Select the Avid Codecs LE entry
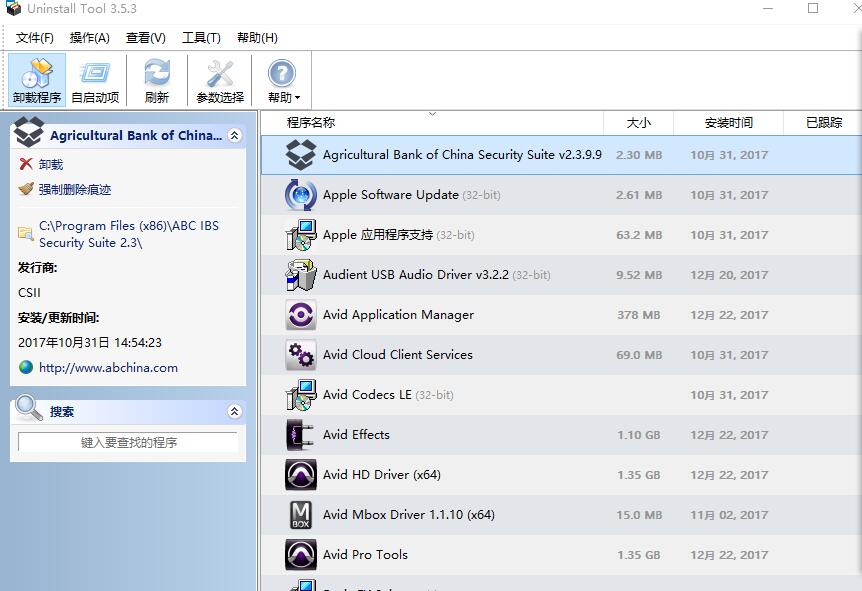Image resolution: width=862 pixels, height=591 pixels. (x=561, y=395)
